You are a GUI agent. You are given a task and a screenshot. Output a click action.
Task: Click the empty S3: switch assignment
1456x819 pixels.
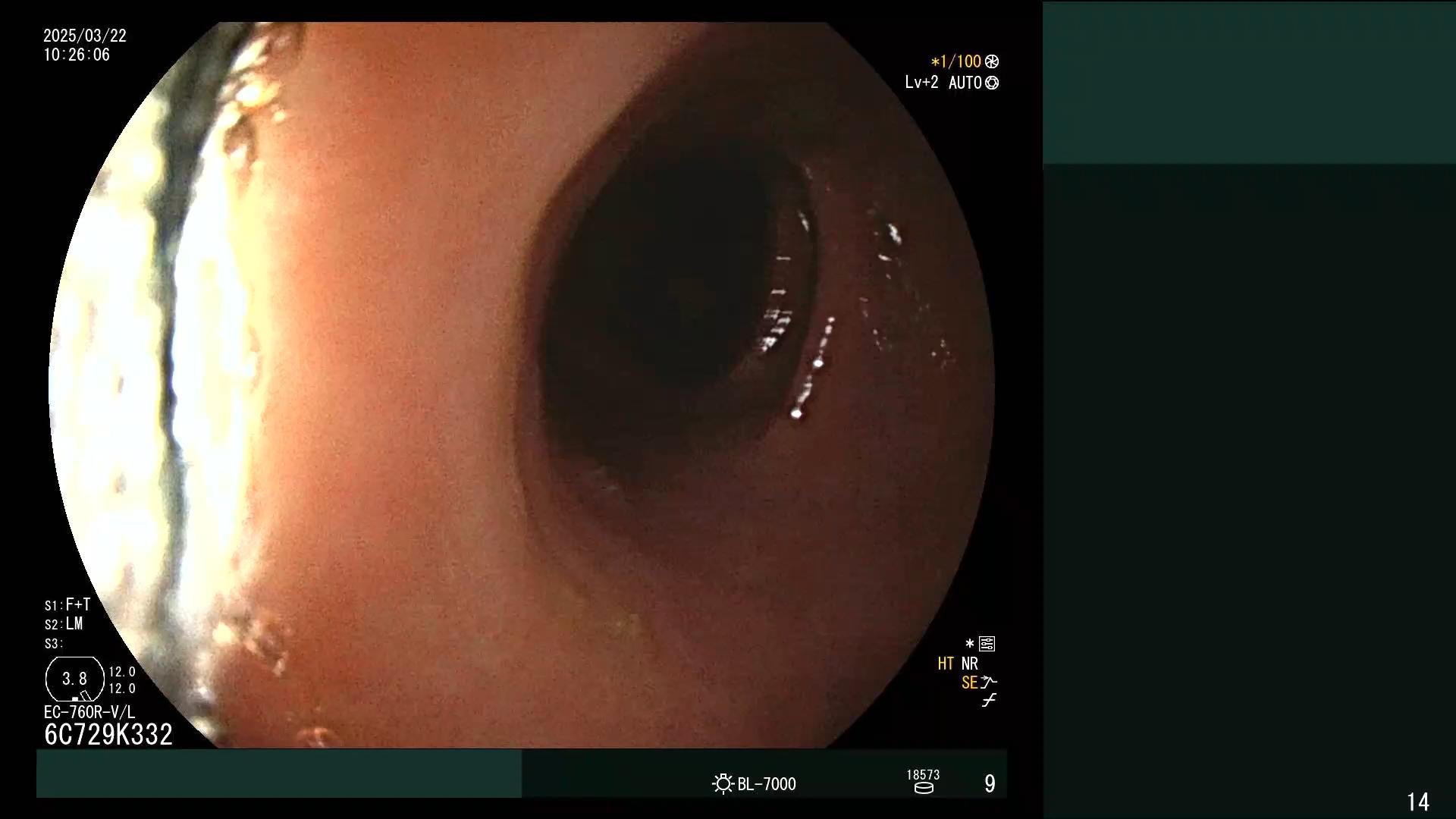pos(54,644)
